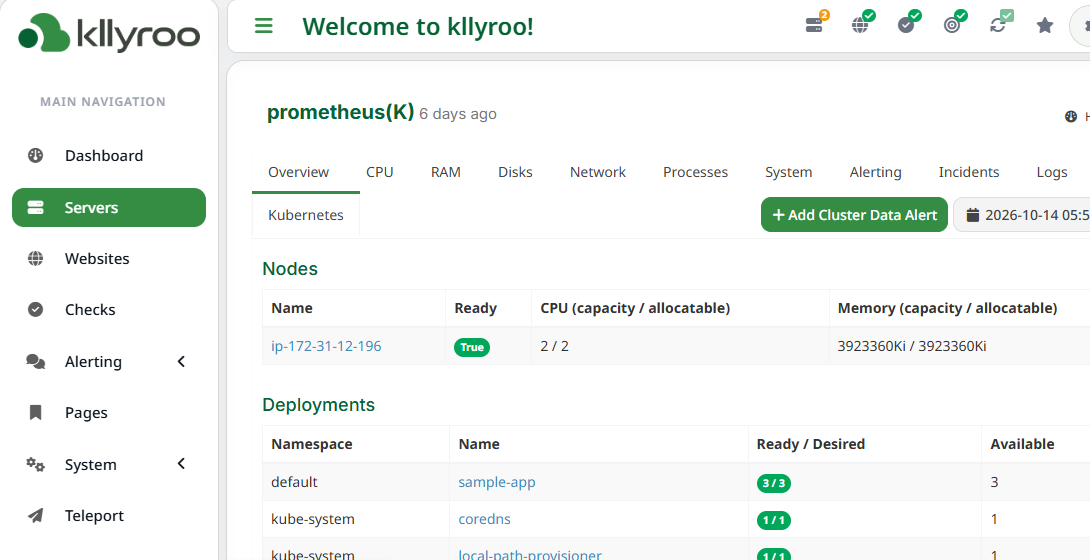Switch to the Logs tab

[1052, 172]
